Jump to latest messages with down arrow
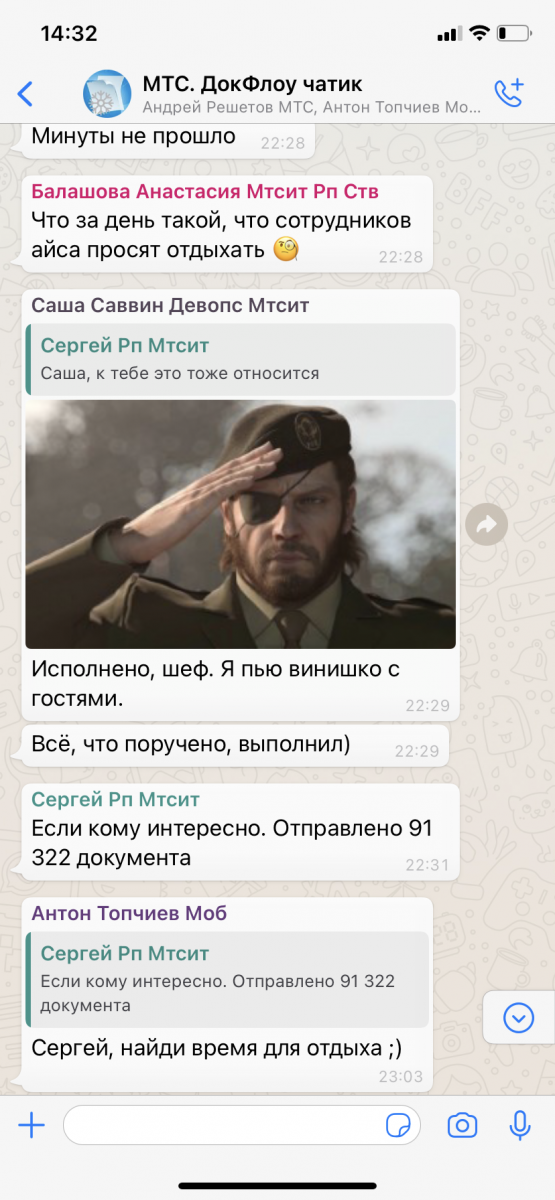This screenshot has height=1200, width=555. 518,1018
